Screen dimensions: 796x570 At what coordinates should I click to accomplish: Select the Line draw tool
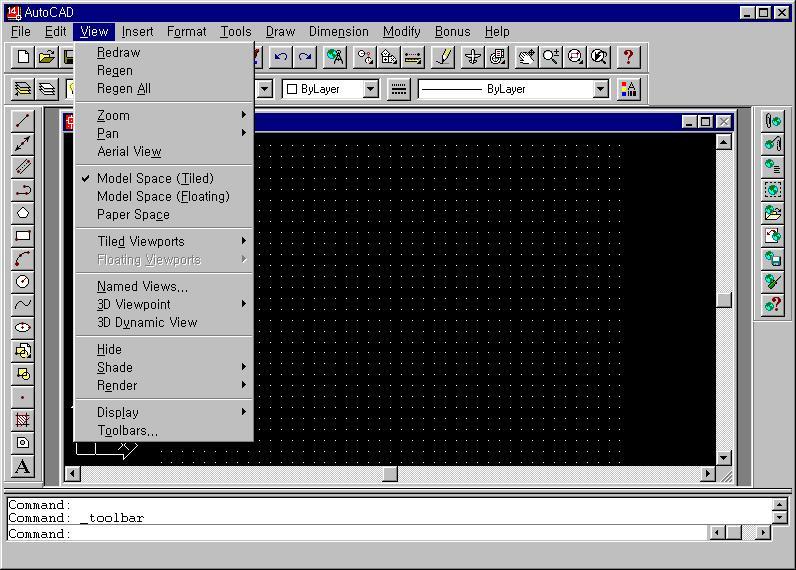point(23,121)
